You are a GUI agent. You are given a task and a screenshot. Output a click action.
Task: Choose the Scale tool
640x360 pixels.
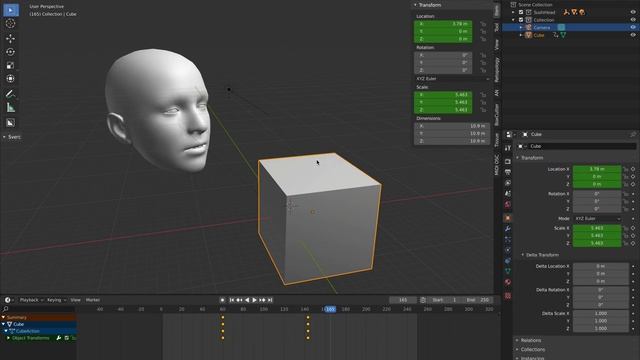(x=11, y=65)
